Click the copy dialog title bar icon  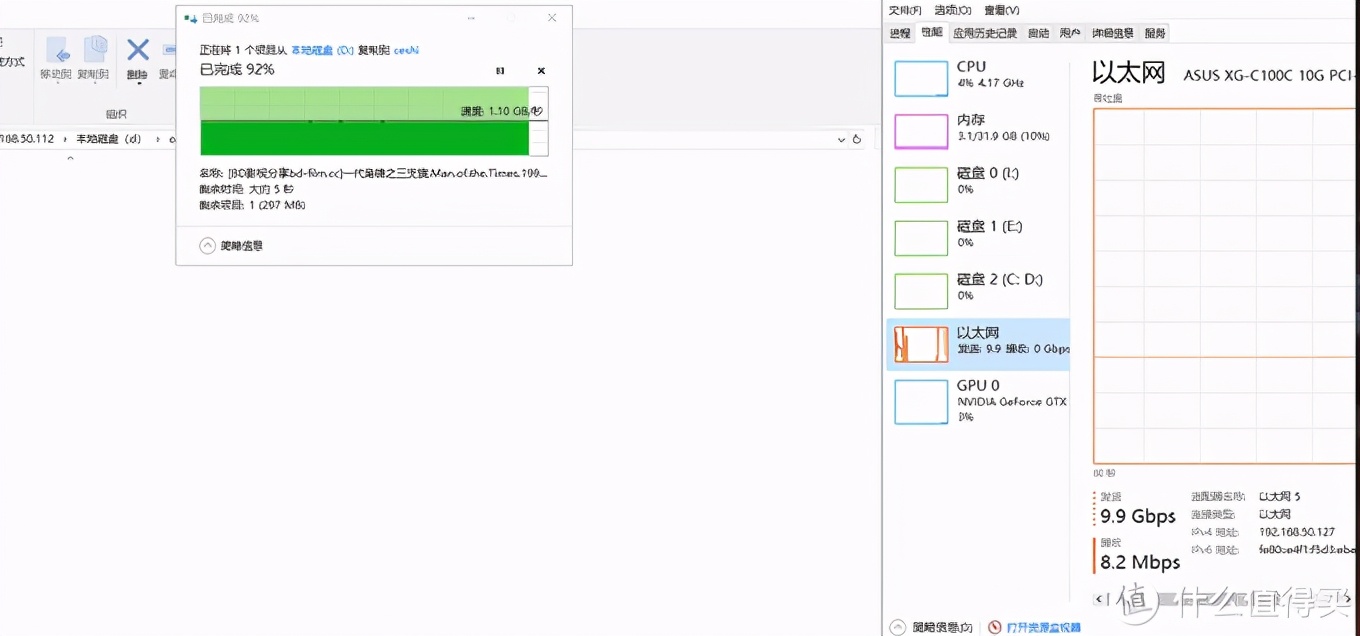[190, 18]
